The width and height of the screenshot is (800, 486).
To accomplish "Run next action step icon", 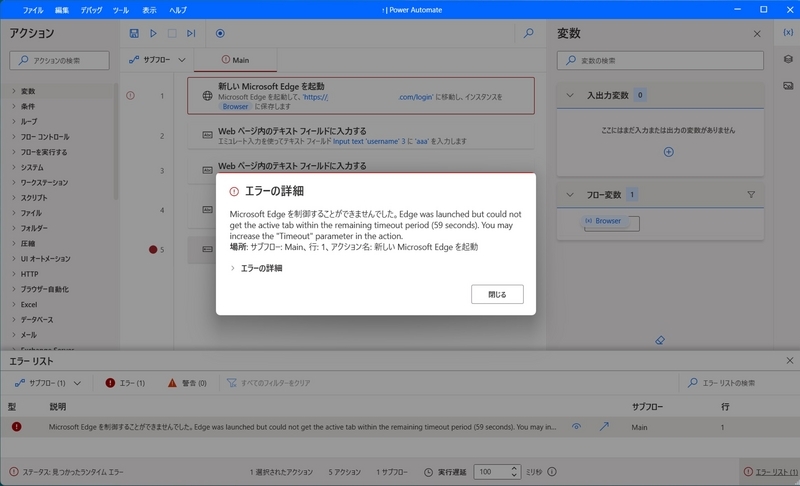I will click(191, 33).
